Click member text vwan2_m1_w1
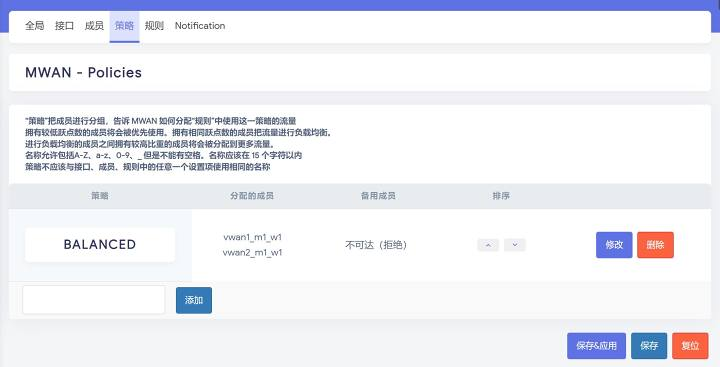This screenshot has width=720, height=367. [x=253, y=253]
